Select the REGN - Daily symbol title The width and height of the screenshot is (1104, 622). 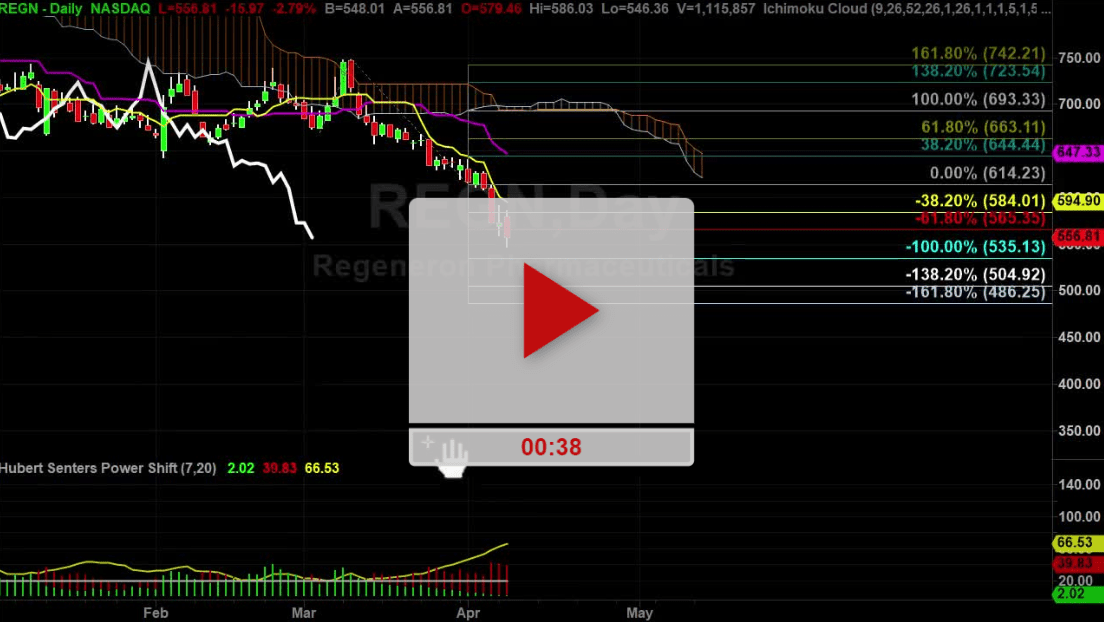coord(42,8)
